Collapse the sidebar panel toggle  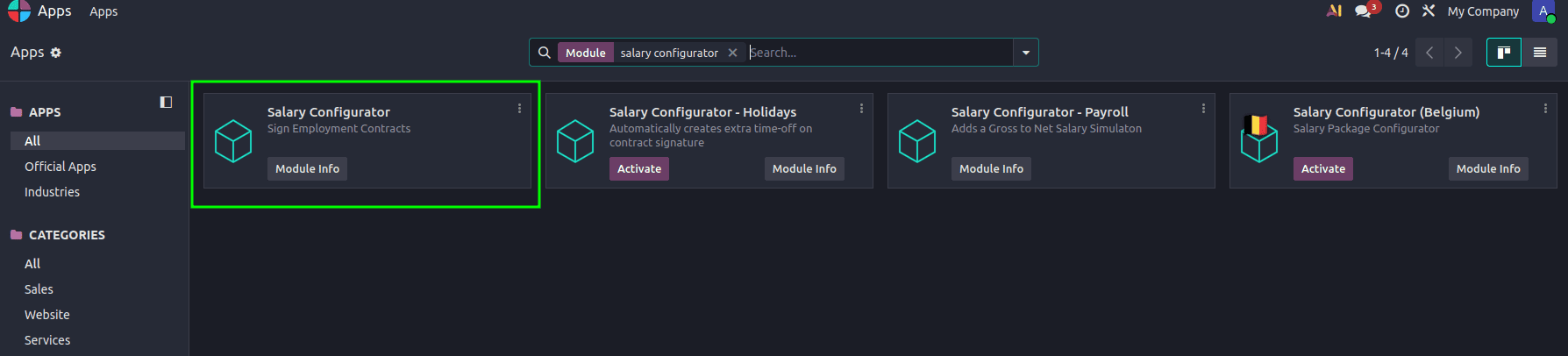coord(166,103)
